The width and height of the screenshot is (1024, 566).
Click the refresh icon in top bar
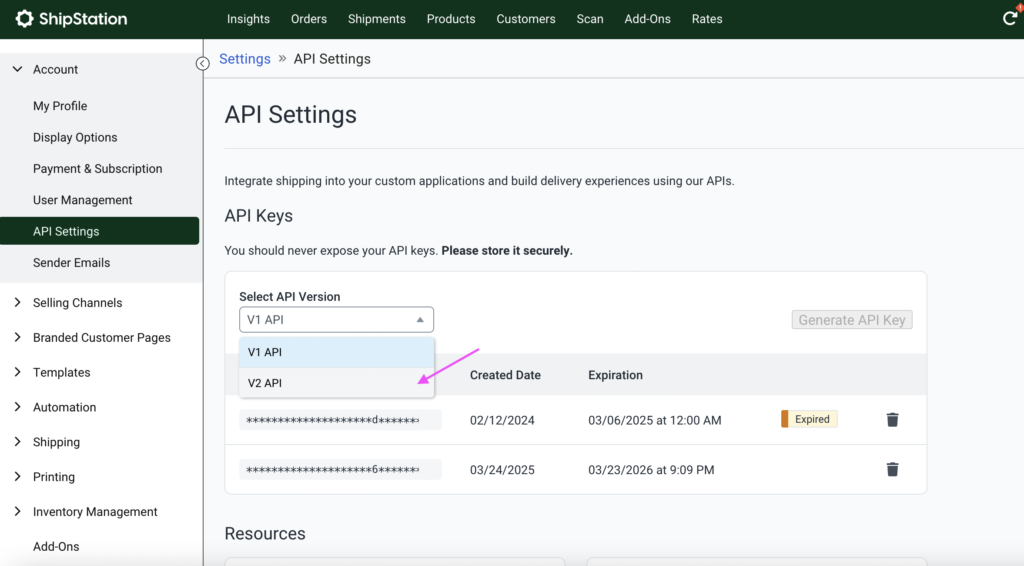(x=1010, y=19)
